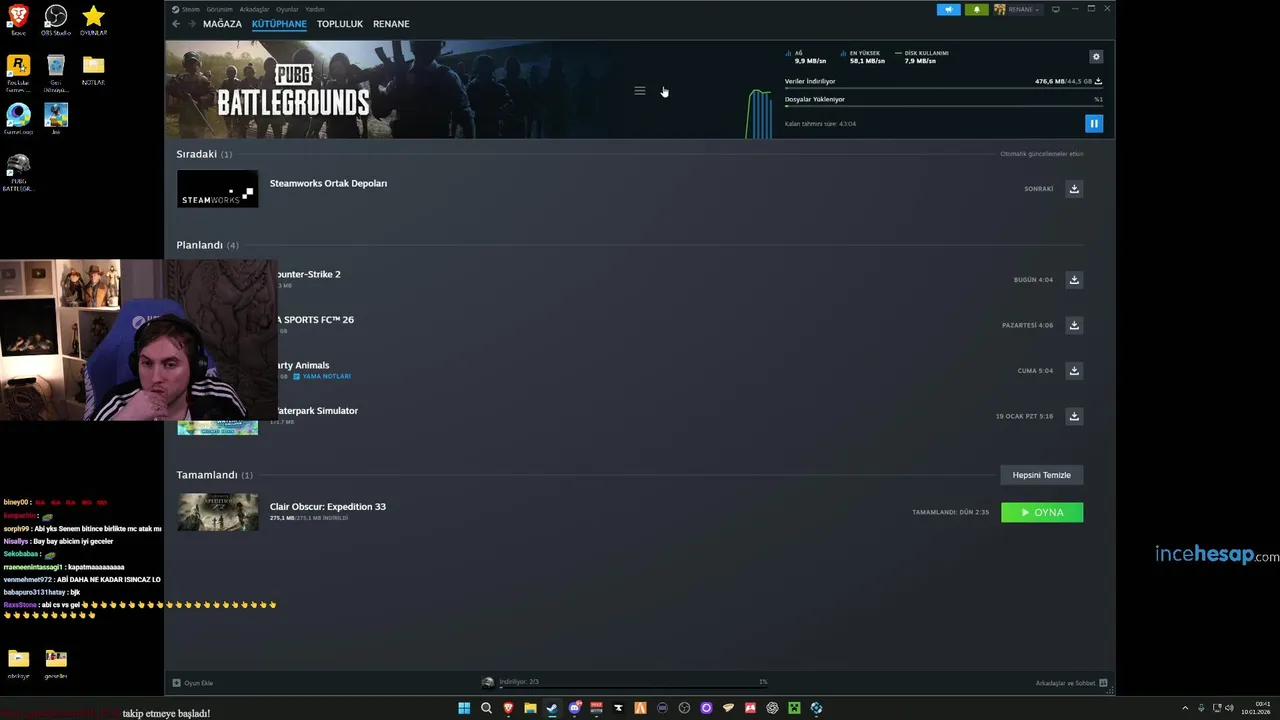The height and width of the screenshot is (720, 1280).
Task: Start Counter-Strike 2 update download
Action: coord(1074,280)
